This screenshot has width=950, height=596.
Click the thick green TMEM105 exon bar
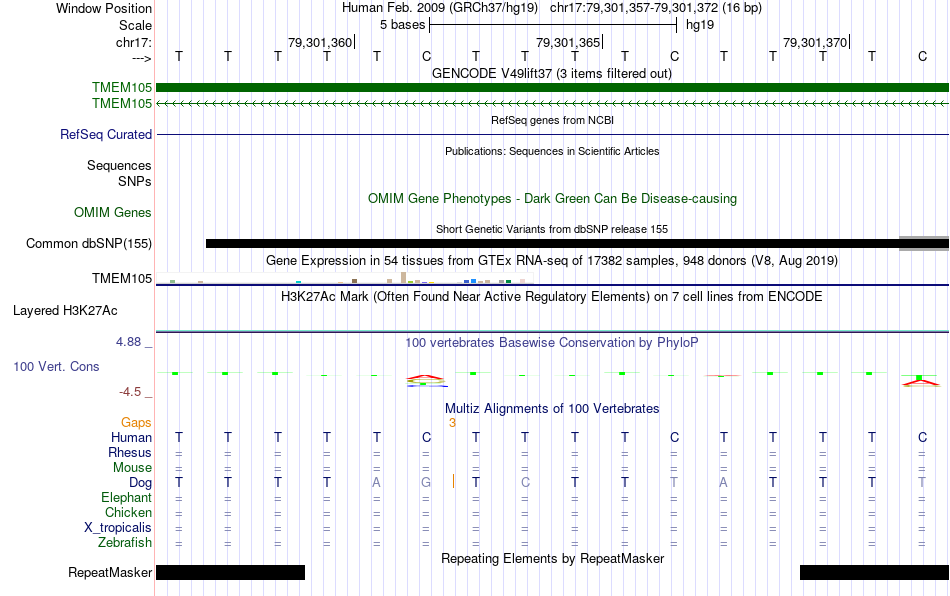pos(552,88)
